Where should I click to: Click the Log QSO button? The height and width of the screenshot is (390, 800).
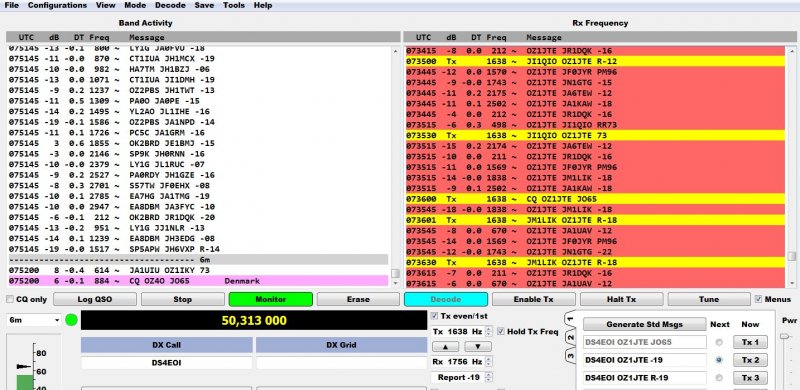click(95, 300)
